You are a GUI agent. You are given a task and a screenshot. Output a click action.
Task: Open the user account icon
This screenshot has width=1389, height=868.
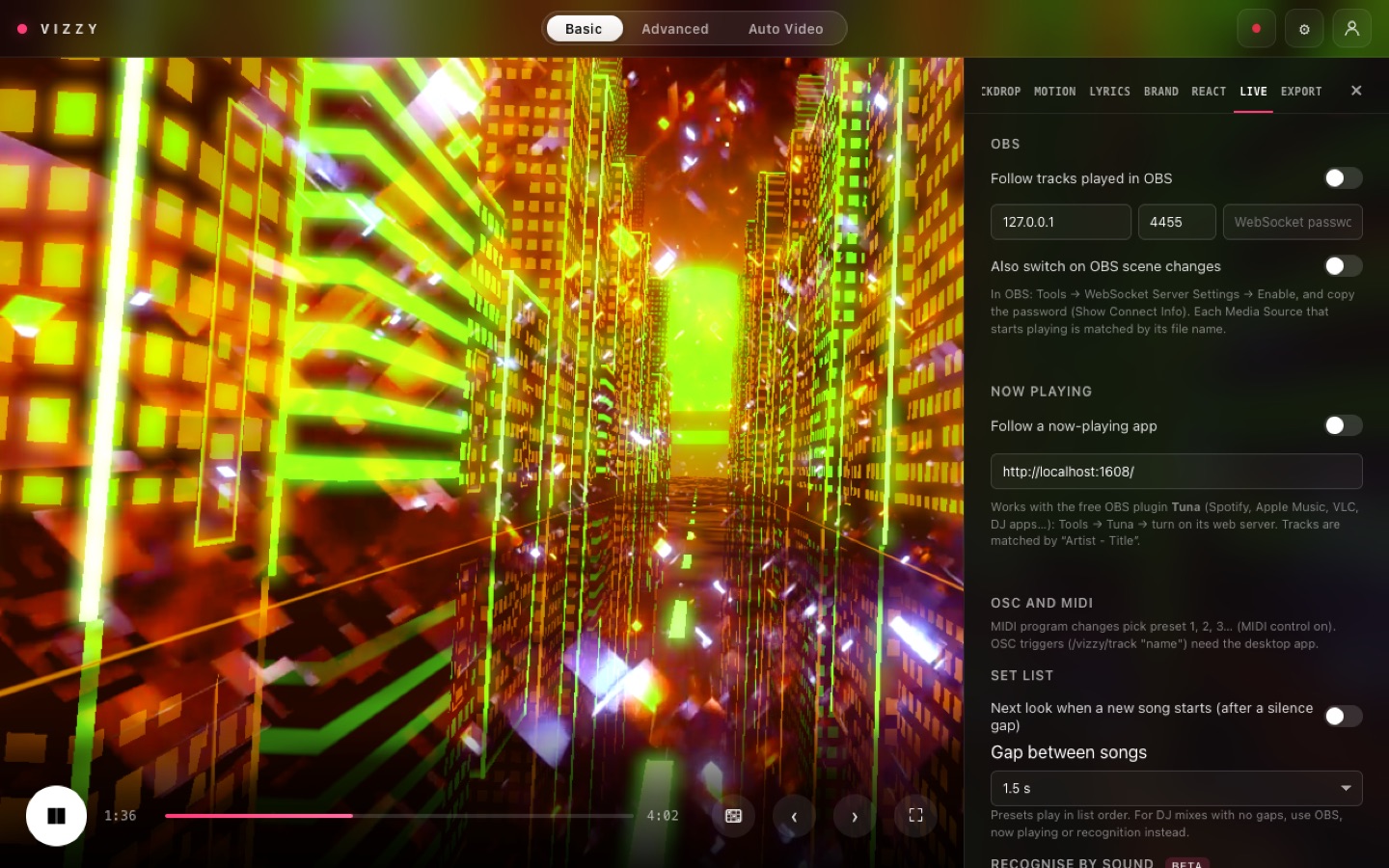click(1352, 29)
